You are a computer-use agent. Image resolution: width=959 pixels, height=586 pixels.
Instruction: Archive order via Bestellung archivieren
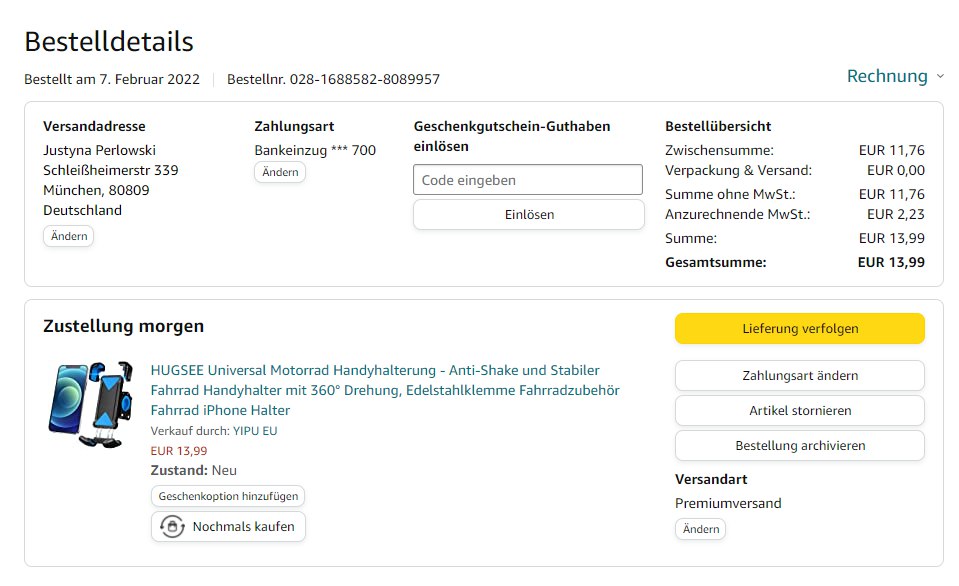[799, 445]
